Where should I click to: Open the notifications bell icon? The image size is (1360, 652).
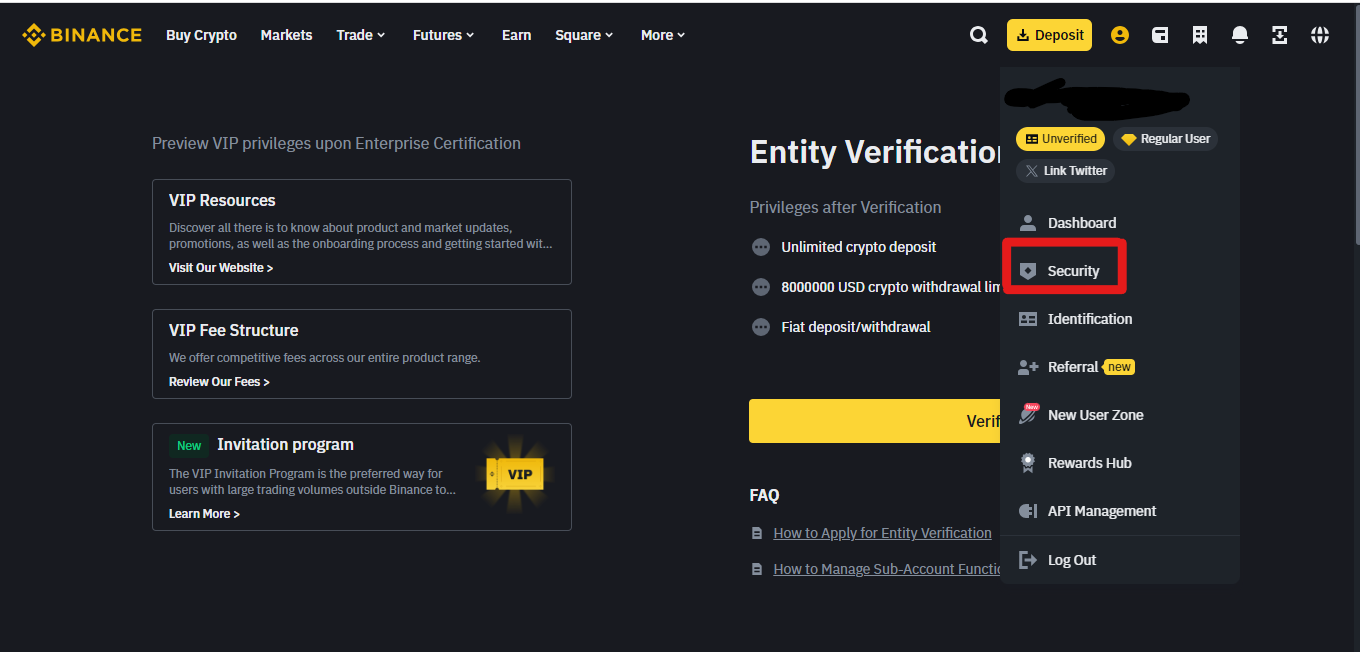click(1240, 35)
